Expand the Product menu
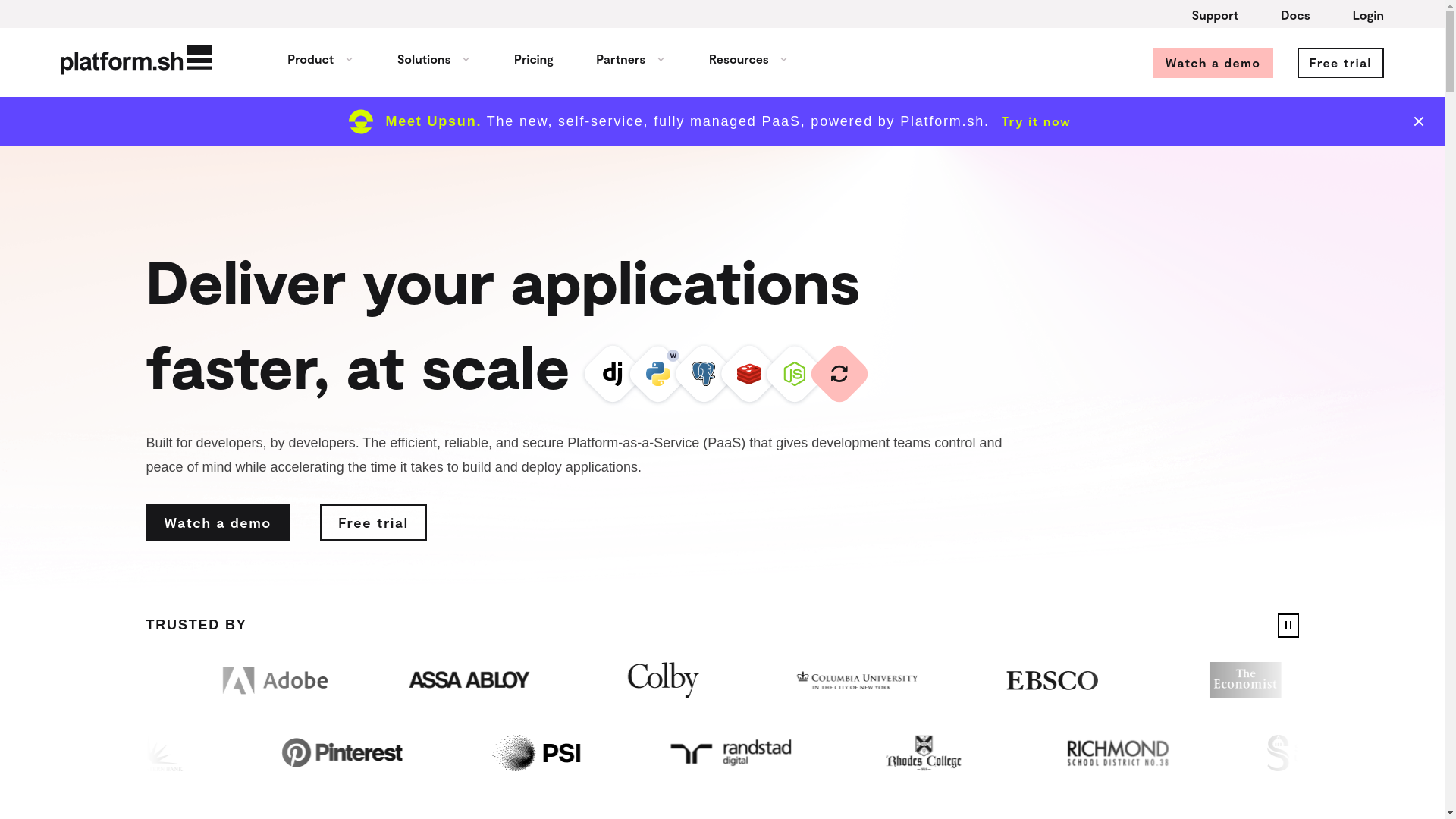This screenshot has height=819, width=1456. [x=320, y=59]
